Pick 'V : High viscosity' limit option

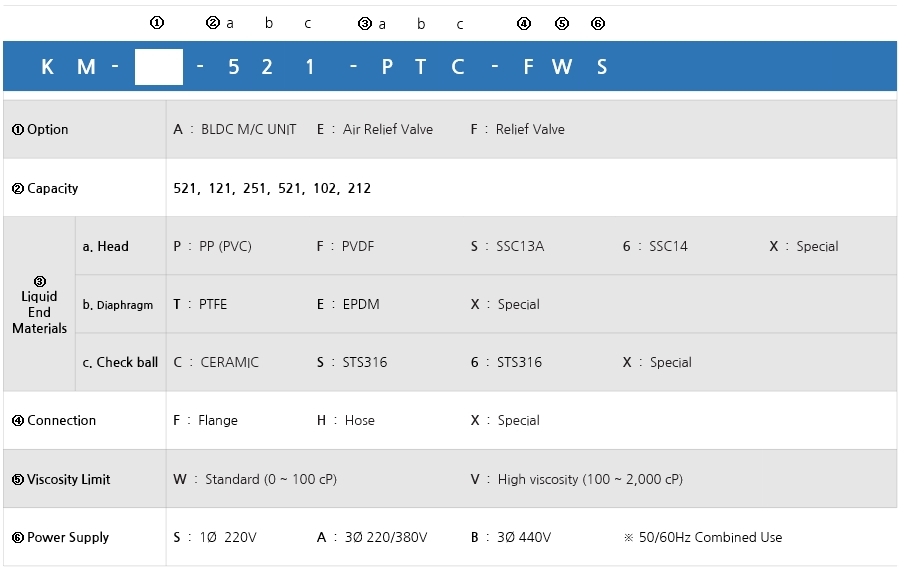pos(577,479)
